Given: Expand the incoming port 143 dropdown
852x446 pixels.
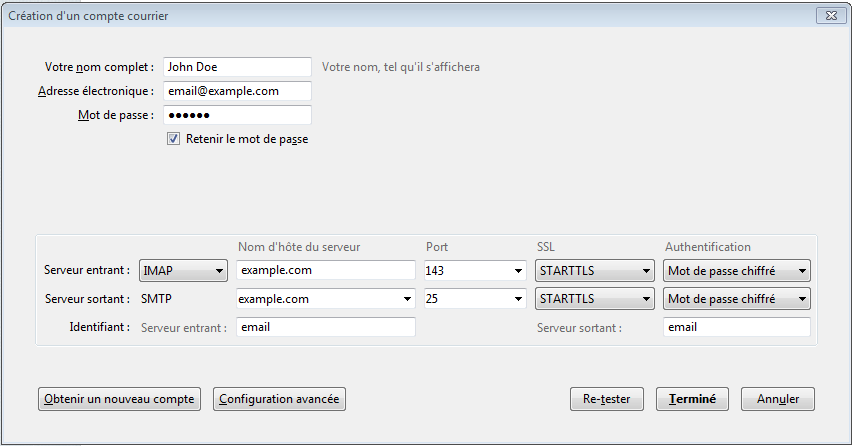Looking at the screenshot, I should (x=518, y=270).
